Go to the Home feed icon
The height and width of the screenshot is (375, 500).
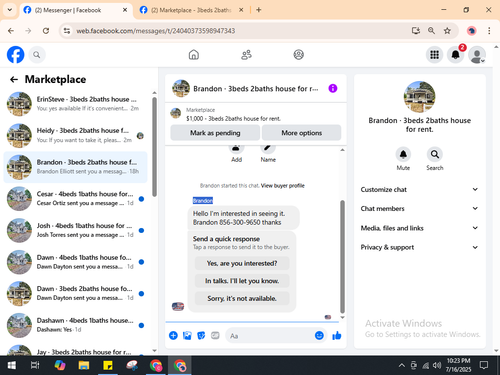(x=194, y=55)
